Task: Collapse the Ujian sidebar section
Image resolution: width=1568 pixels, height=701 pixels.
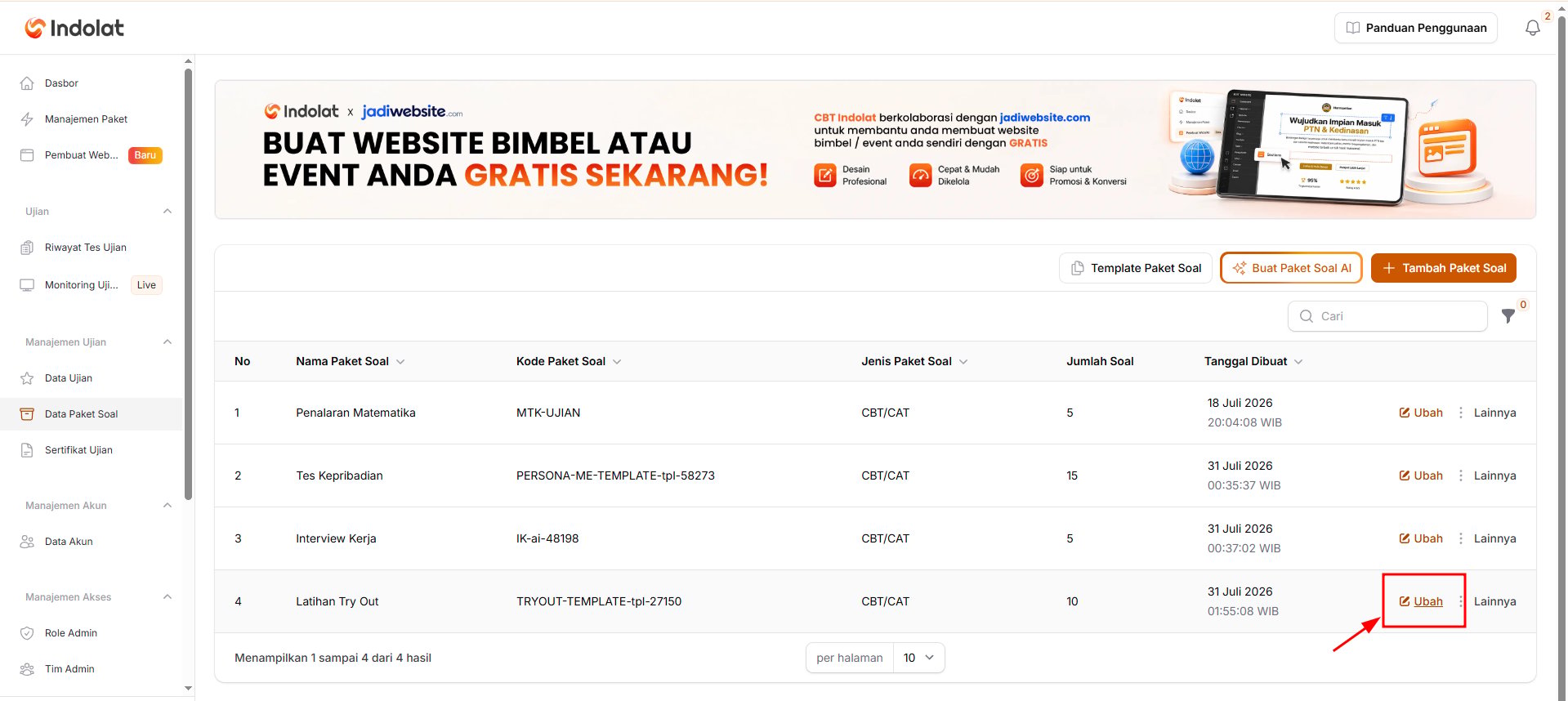Action: 168,212
